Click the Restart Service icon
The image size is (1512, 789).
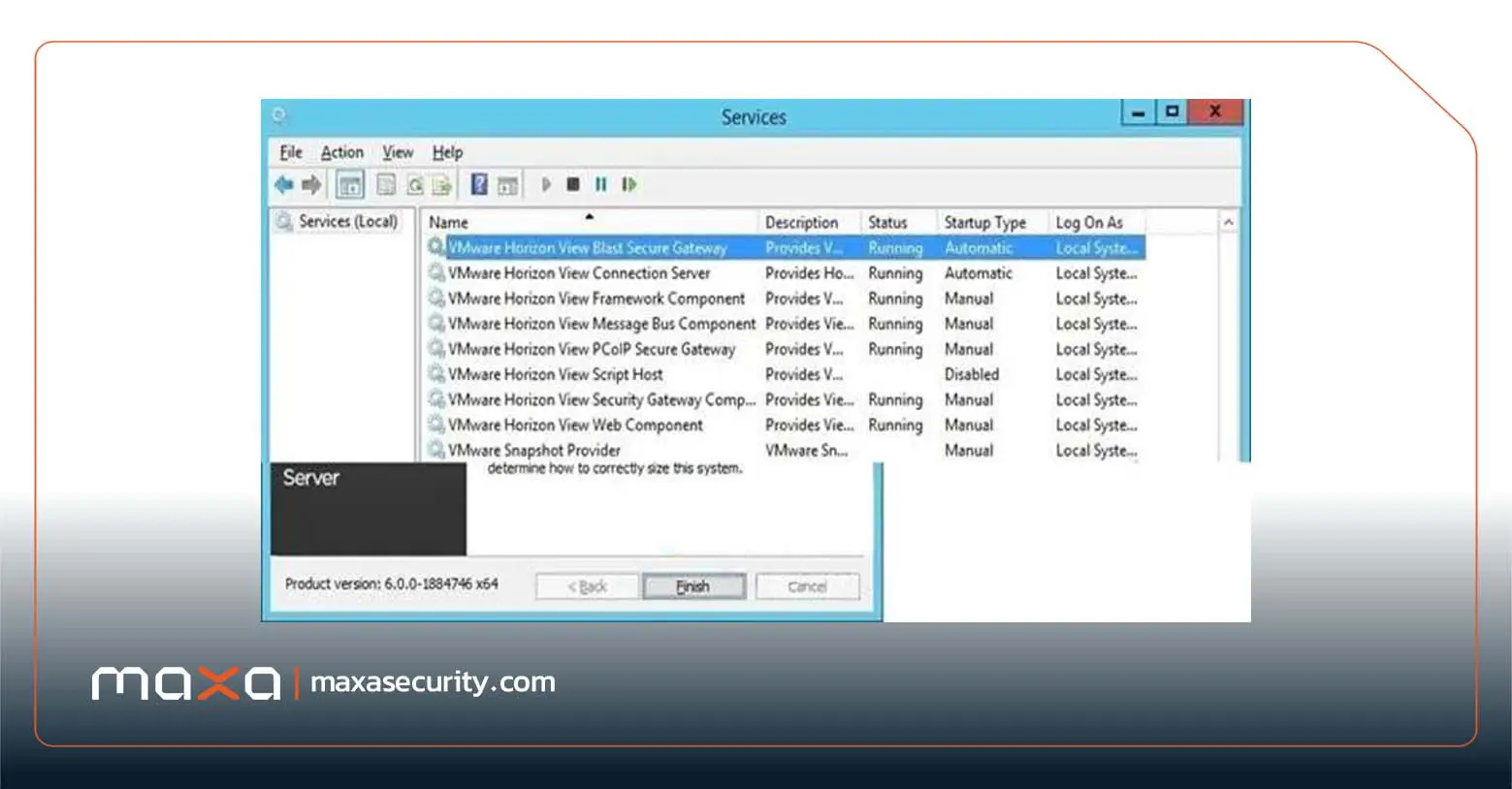point(629,184)
